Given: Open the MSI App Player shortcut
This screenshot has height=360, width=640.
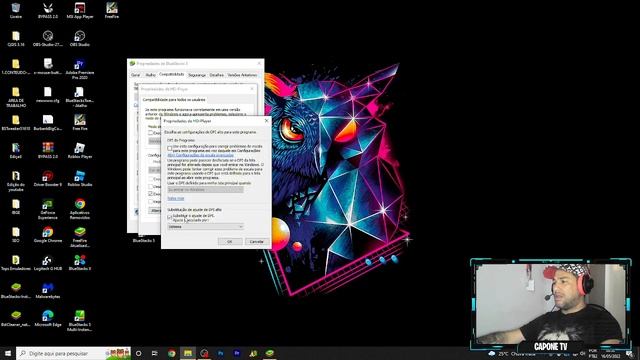Looking at the screenshot, I should click(80, 11).
